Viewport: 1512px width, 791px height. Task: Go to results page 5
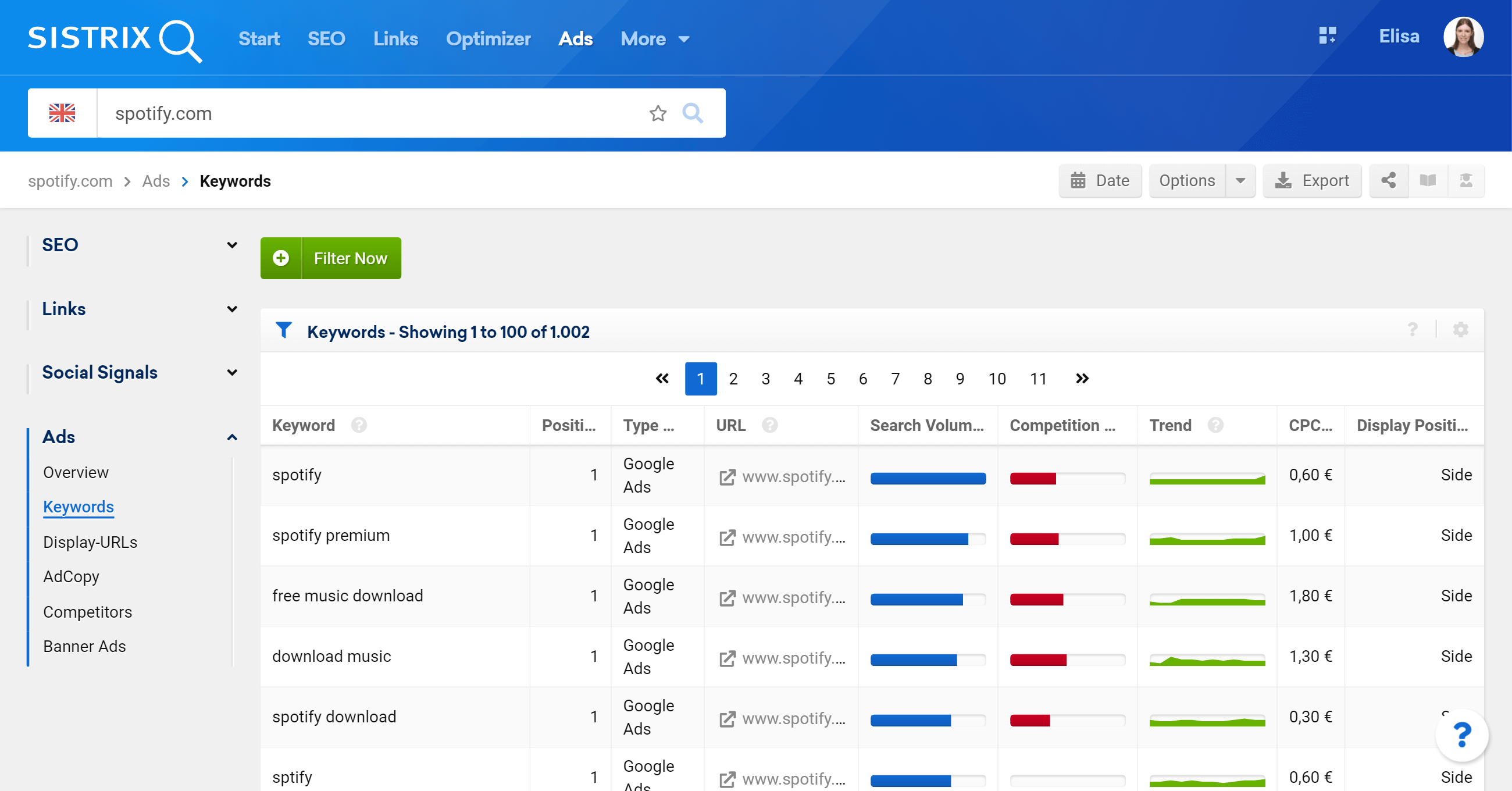point(830,379)
